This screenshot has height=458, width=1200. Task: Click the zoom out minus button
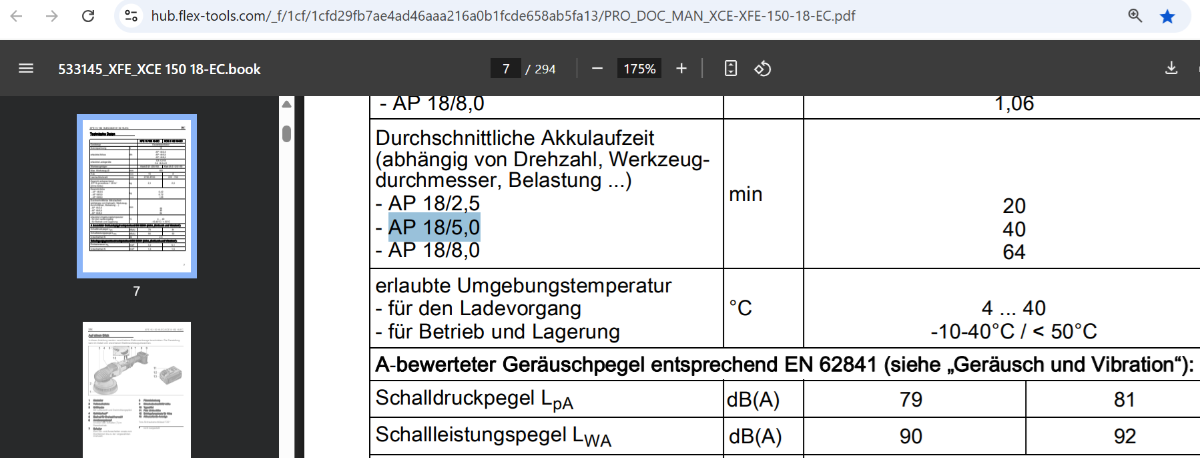597,69
